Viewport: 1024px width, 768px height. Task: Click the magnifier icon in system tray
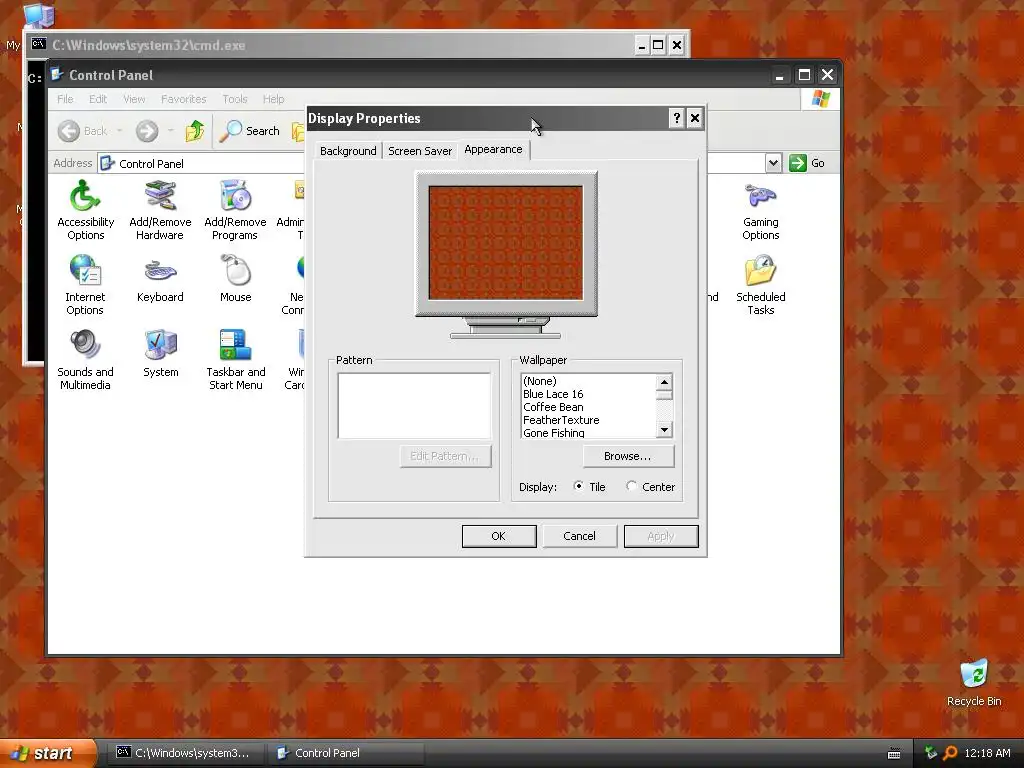coord(950,753)
